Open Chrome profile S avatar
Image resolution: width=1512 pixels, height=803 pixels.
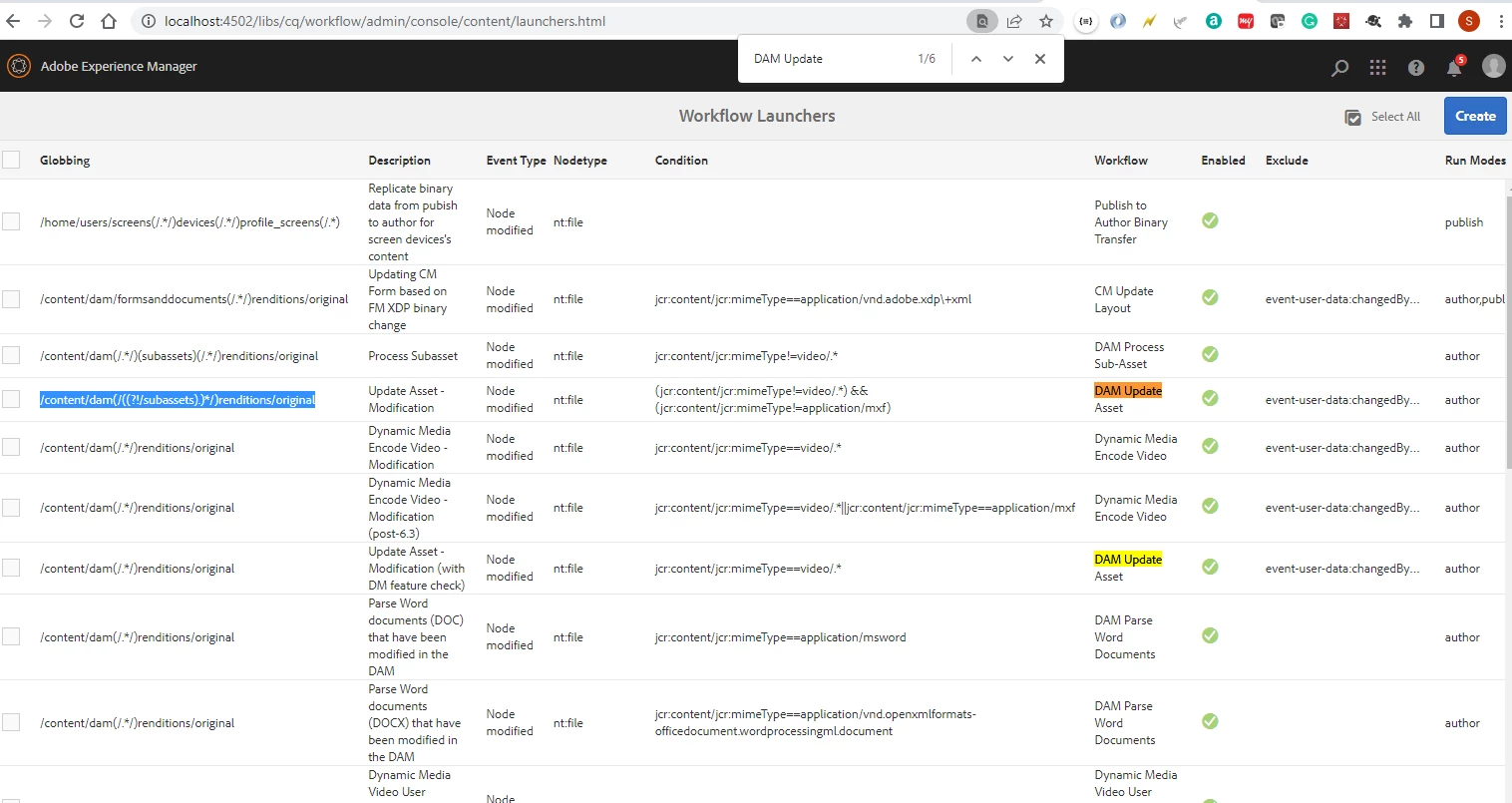coord(1468,21)
